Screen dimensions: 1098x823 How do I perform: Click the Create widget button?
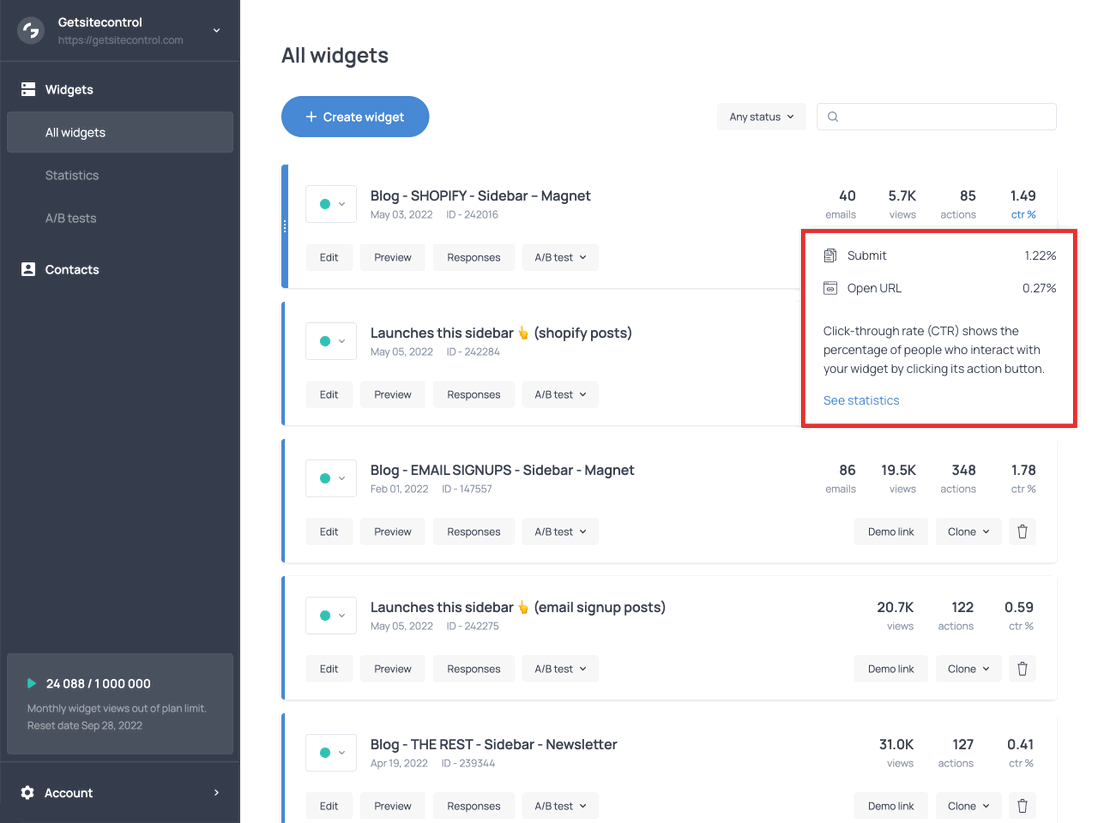355,116
